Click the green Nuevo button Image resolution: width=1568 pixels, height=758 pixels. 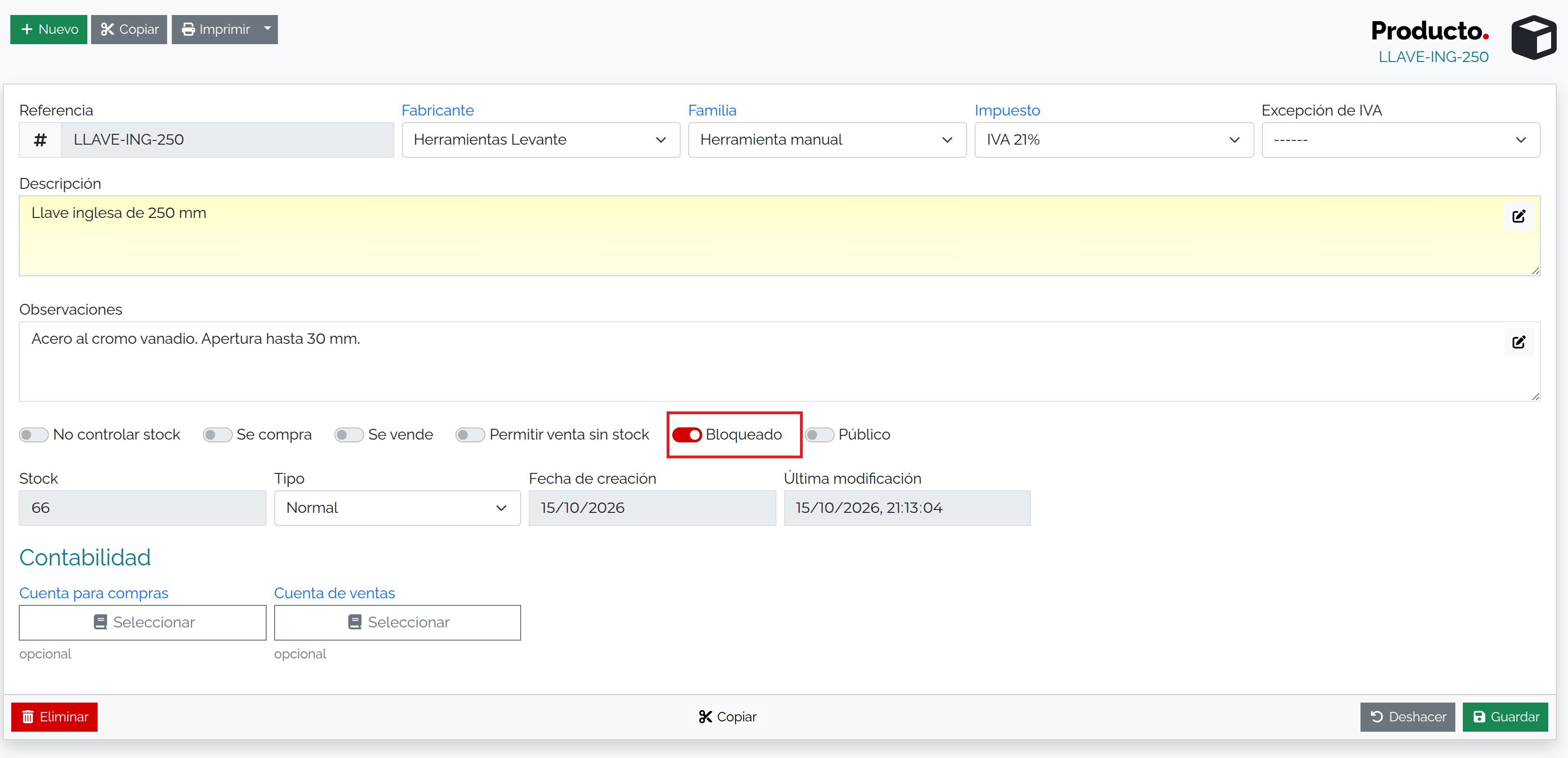[x=49, y=29]
